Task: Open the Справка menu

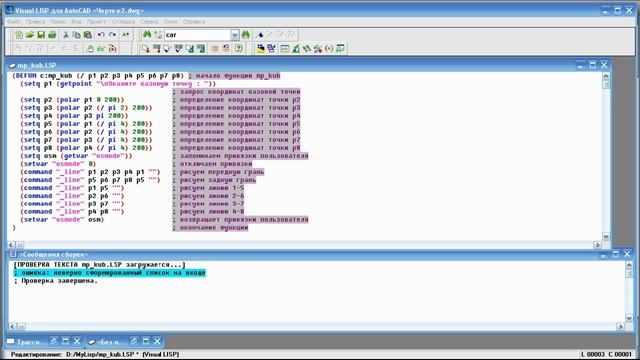Action: pyautogui.click(x=194, y=22)
